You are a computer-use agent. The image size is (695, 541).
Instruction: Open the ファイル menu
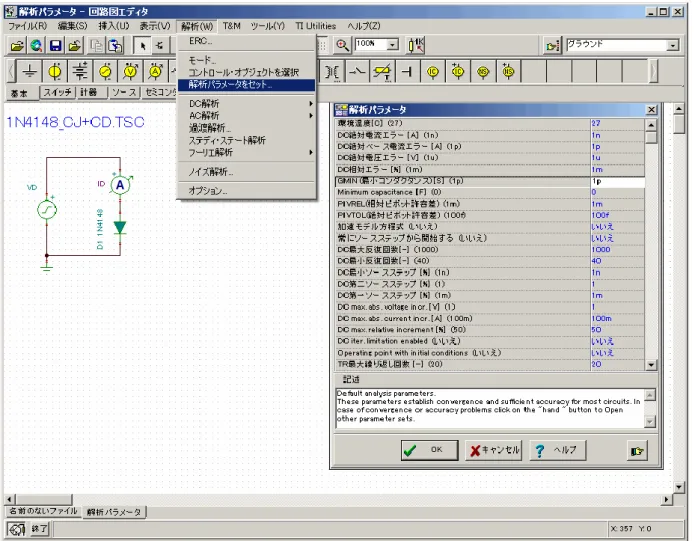(27, 26)
